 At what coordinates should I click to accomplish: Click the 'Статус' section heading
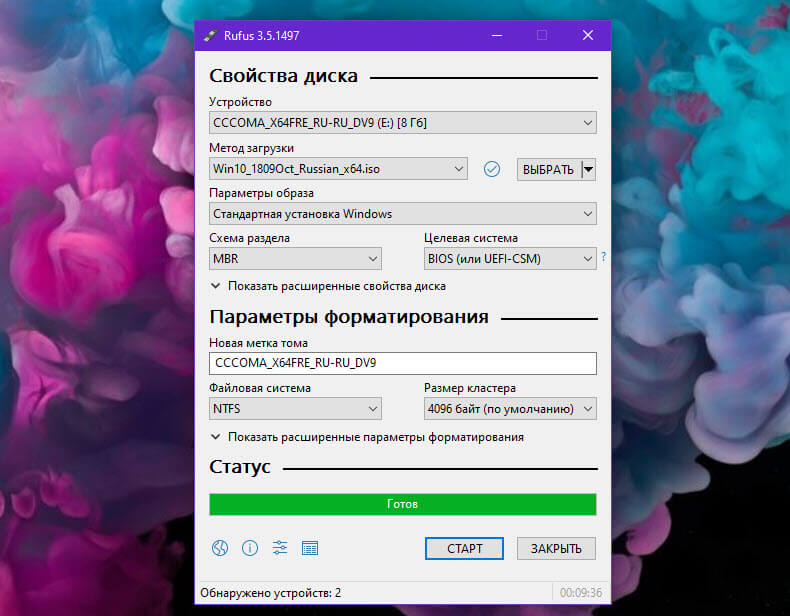pos(240,467)
